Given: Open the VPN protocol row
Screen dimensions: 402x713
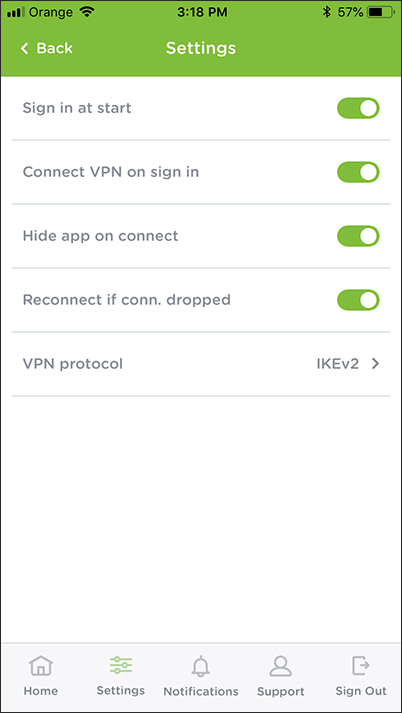Looking at the screenshot, I should [201, 364].
